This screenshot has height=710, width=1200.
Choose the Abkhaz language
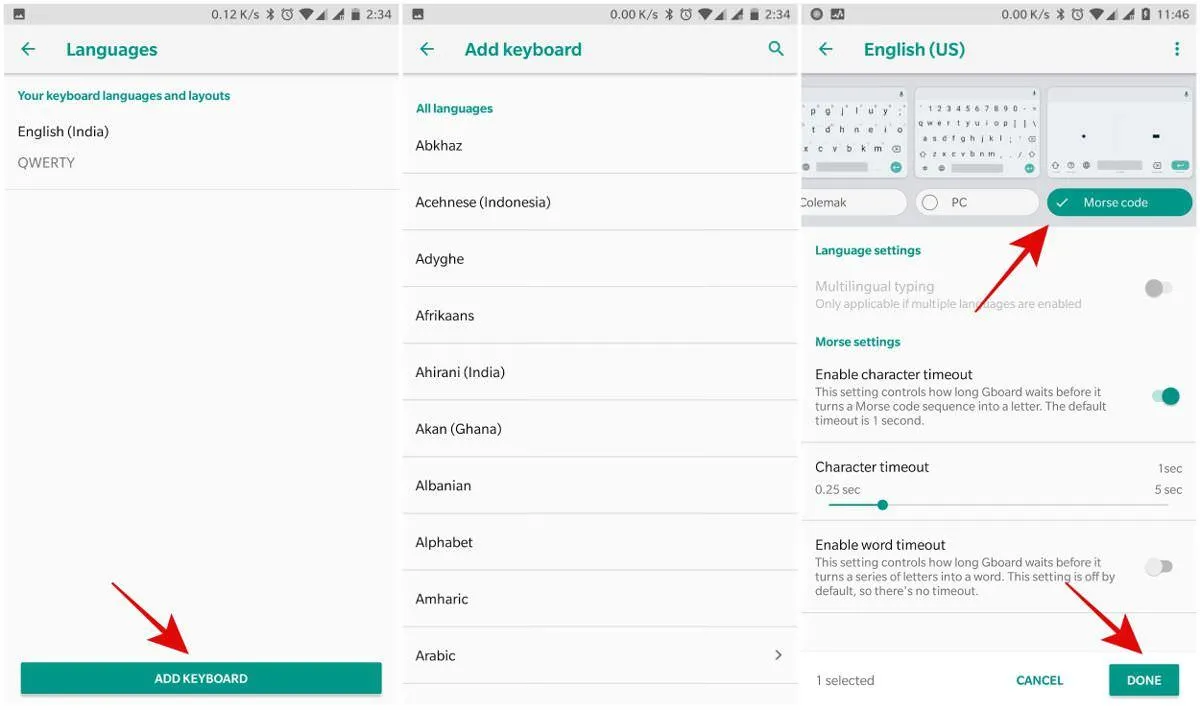pos(600,146)
